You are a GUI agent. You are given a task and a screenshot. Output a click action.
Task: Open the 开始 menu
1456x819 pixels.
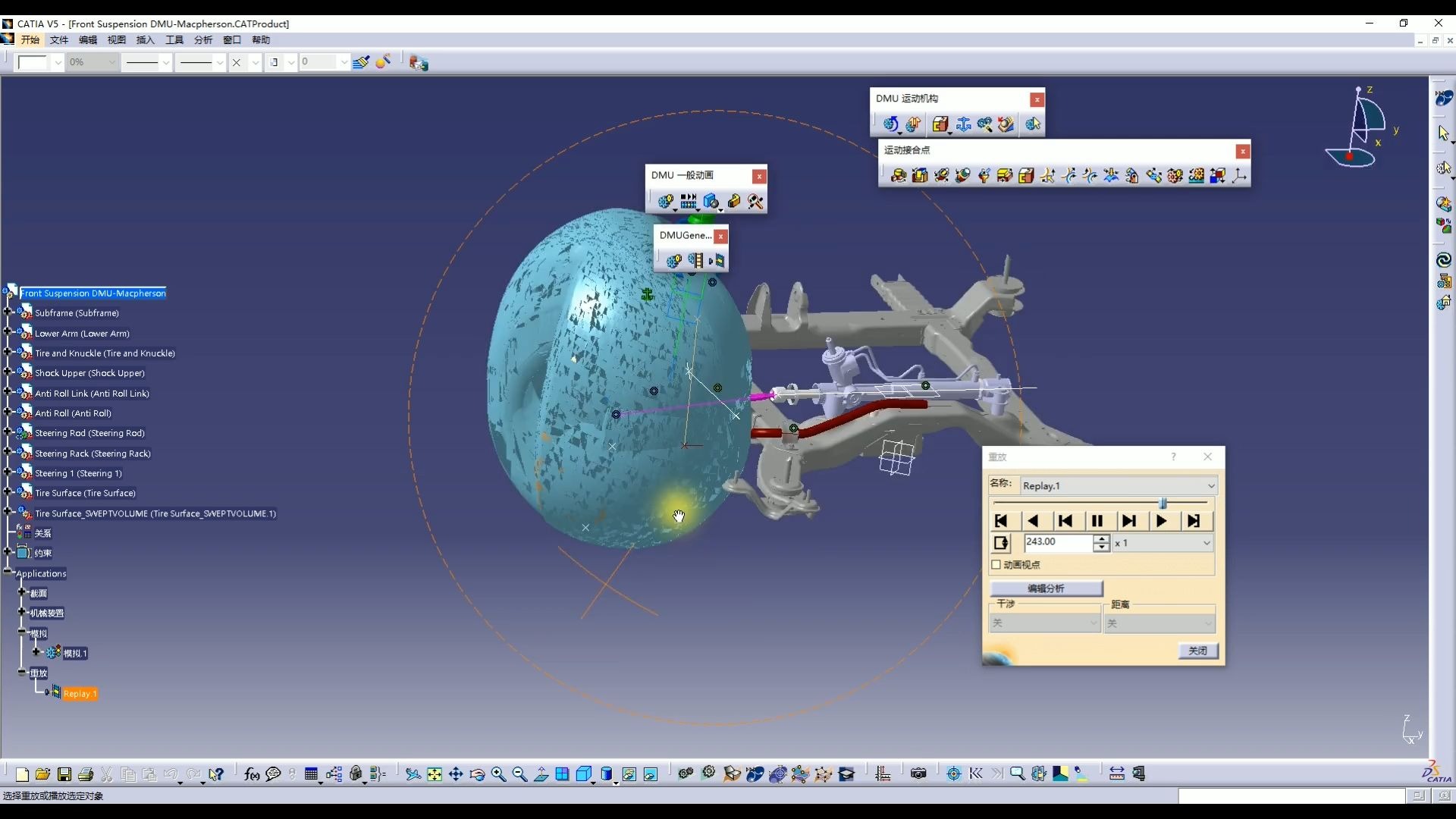coord(30,40)
